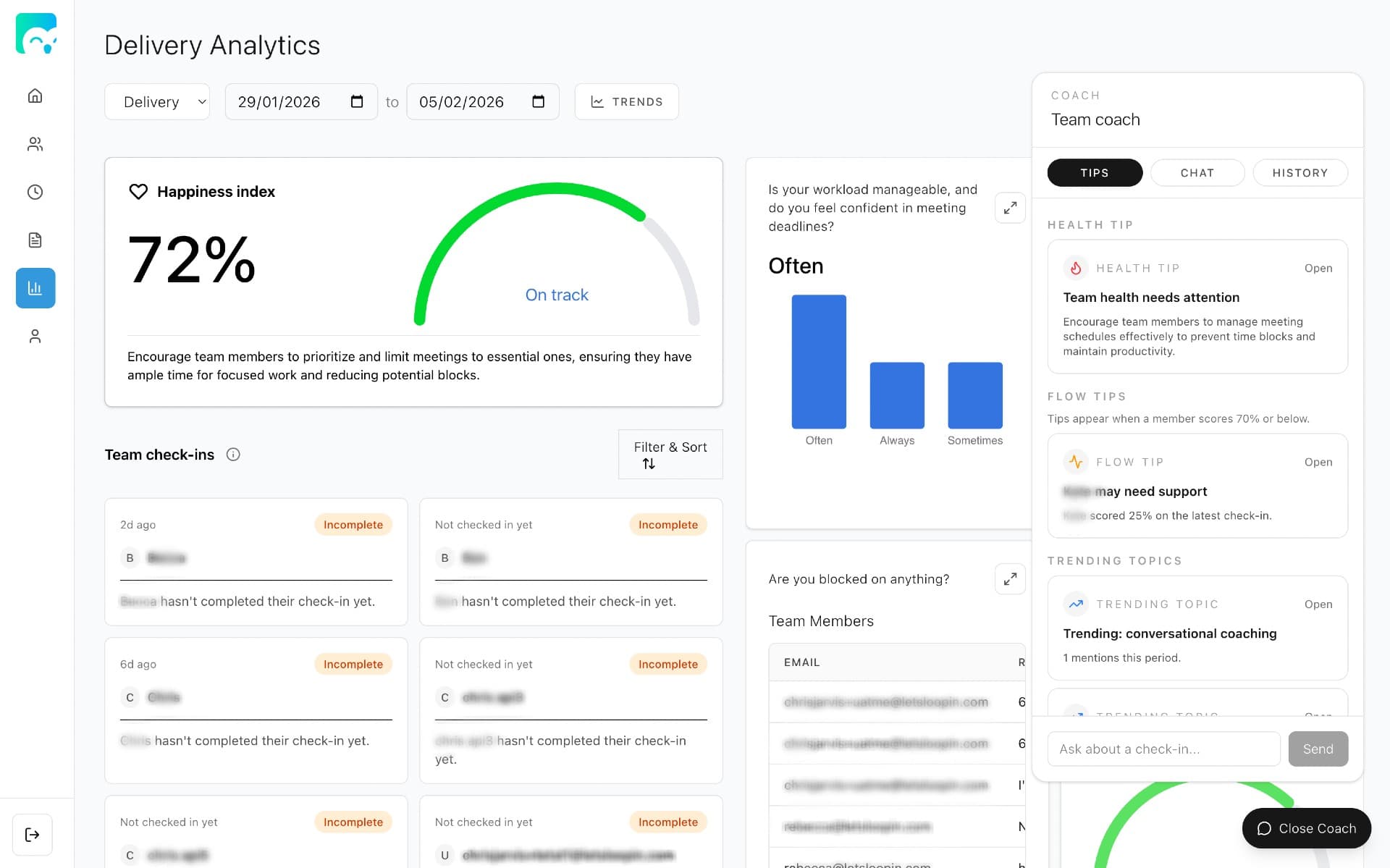1390x868 pixels.
Task: Select the Team members icon in sidebar
Action: tap(35, 144)
